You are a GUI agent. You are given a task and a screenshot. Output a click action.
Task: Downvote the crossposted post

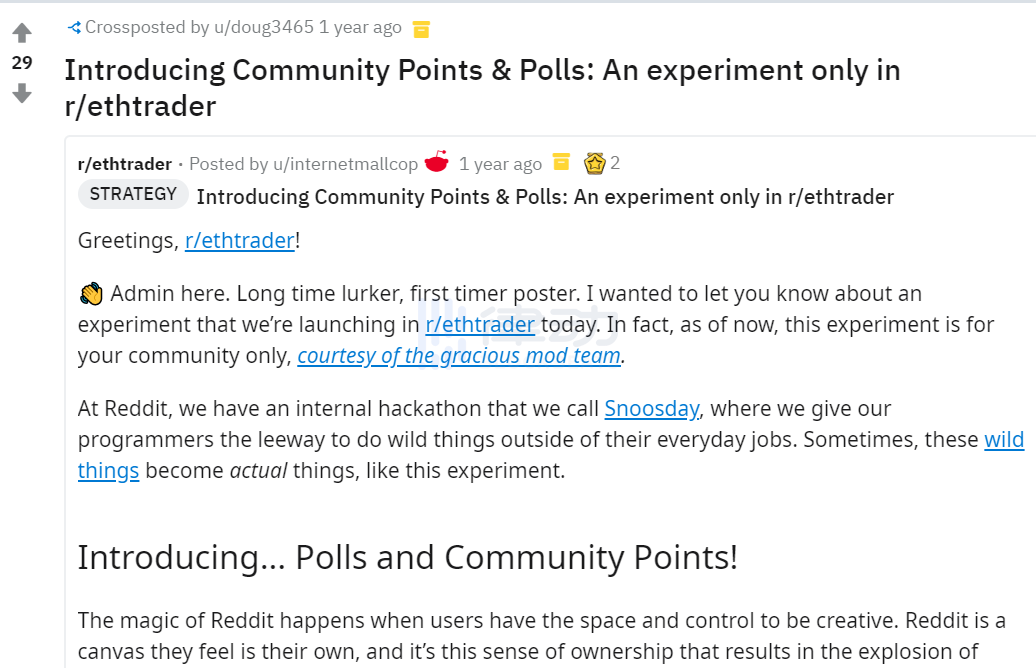click(x=22, y=93)
